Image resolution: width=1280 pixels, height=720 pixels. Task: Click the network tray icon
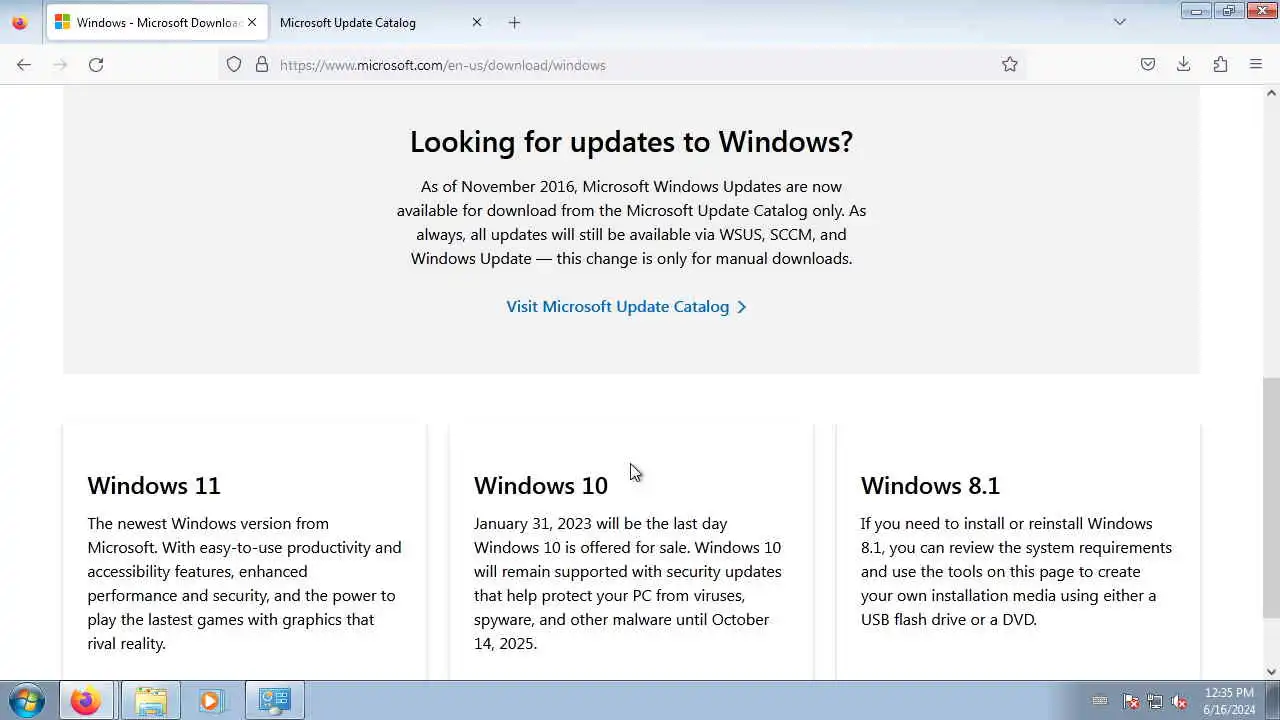coord(1155,701)
